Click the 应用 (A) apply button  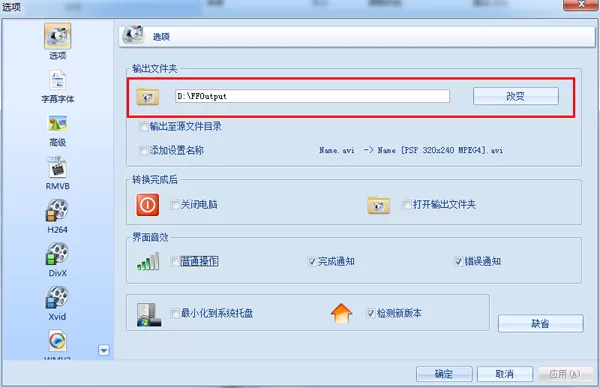point(565,374)
